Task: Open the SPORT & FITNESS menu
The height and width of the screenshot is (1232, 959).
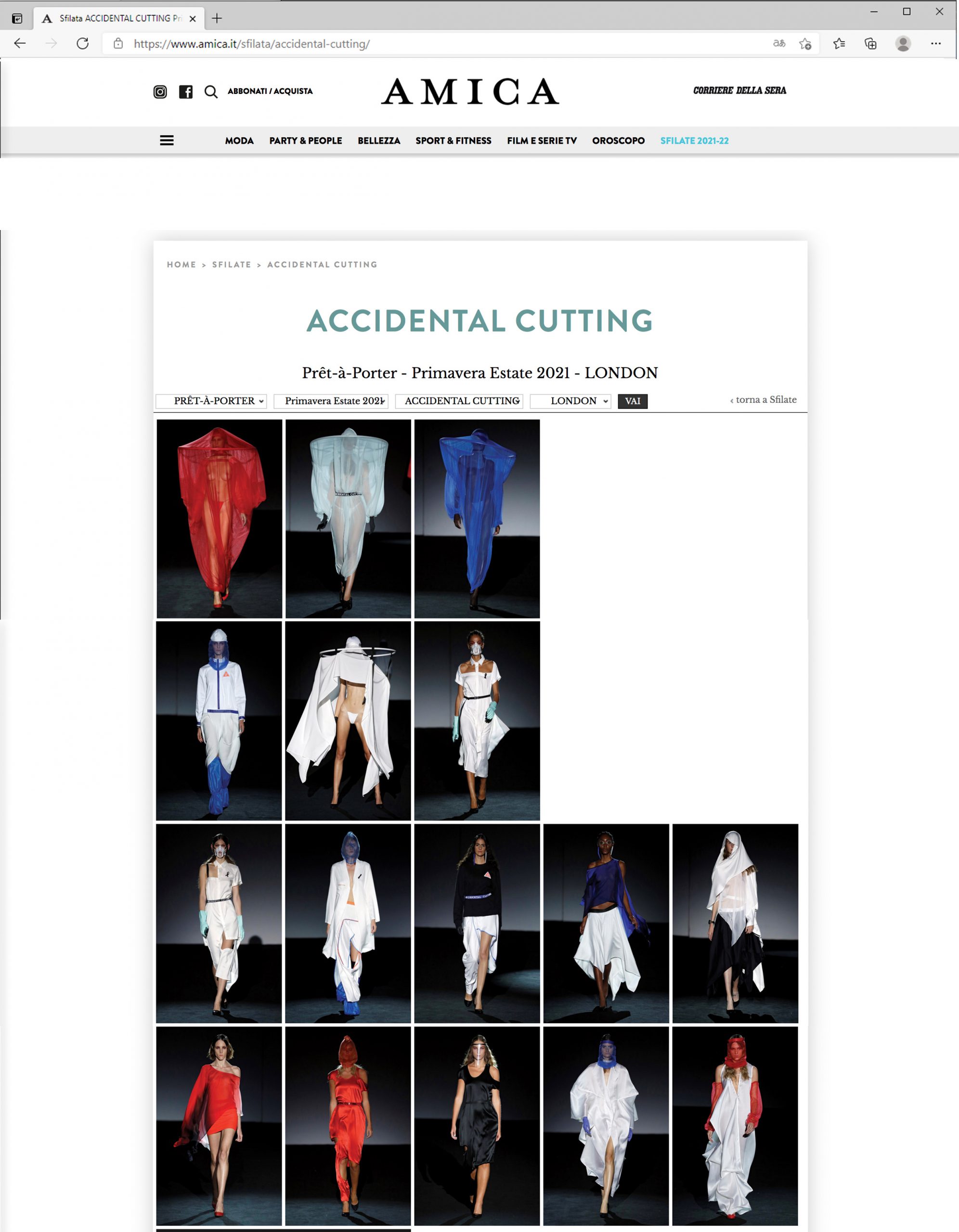Action: [453, 141]
